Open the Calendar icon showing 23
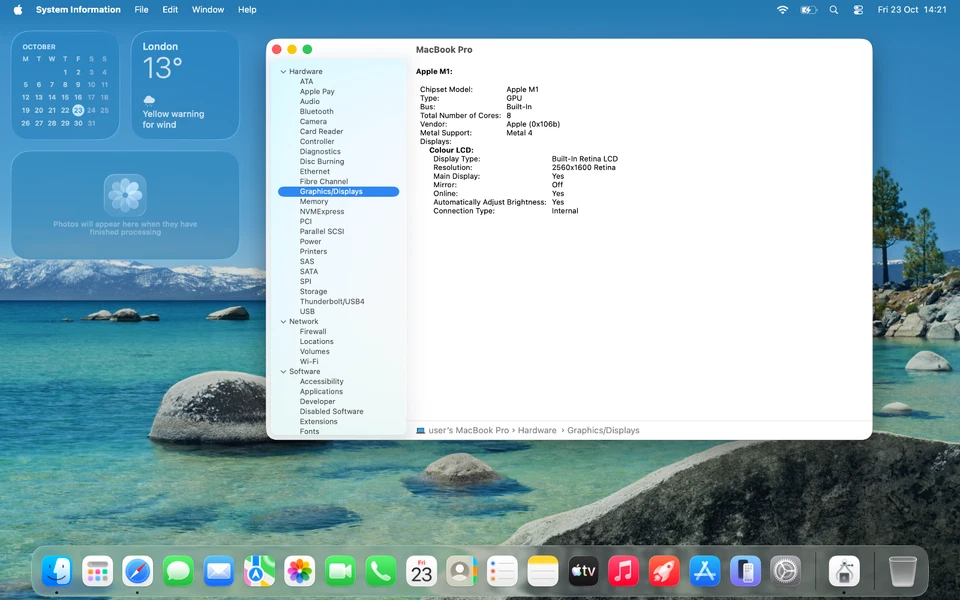 pos(421,571)
